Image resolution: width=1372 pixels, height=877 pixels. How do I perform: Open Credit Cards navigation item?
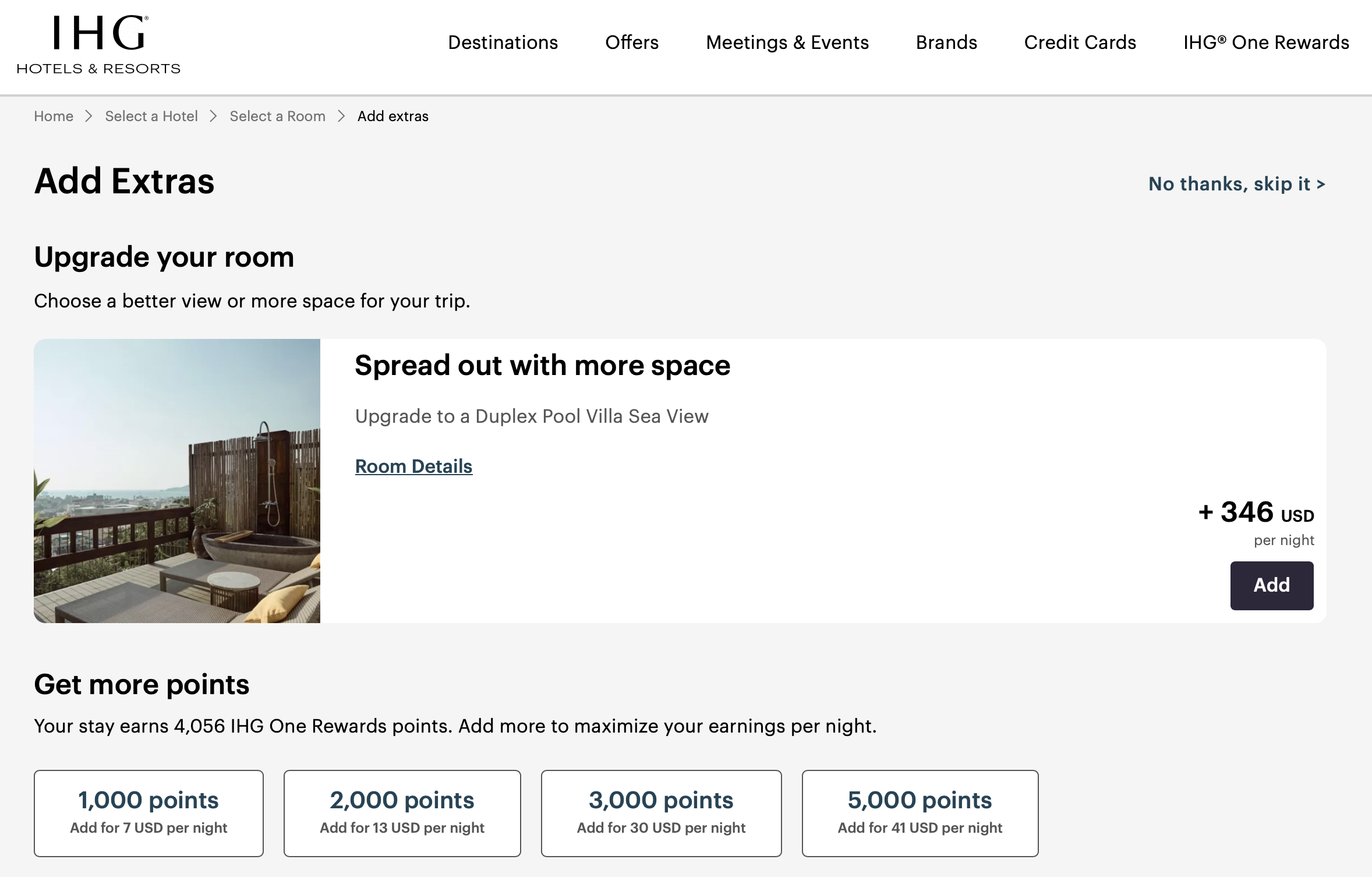pyautogui.click(x=1080, y=43)
